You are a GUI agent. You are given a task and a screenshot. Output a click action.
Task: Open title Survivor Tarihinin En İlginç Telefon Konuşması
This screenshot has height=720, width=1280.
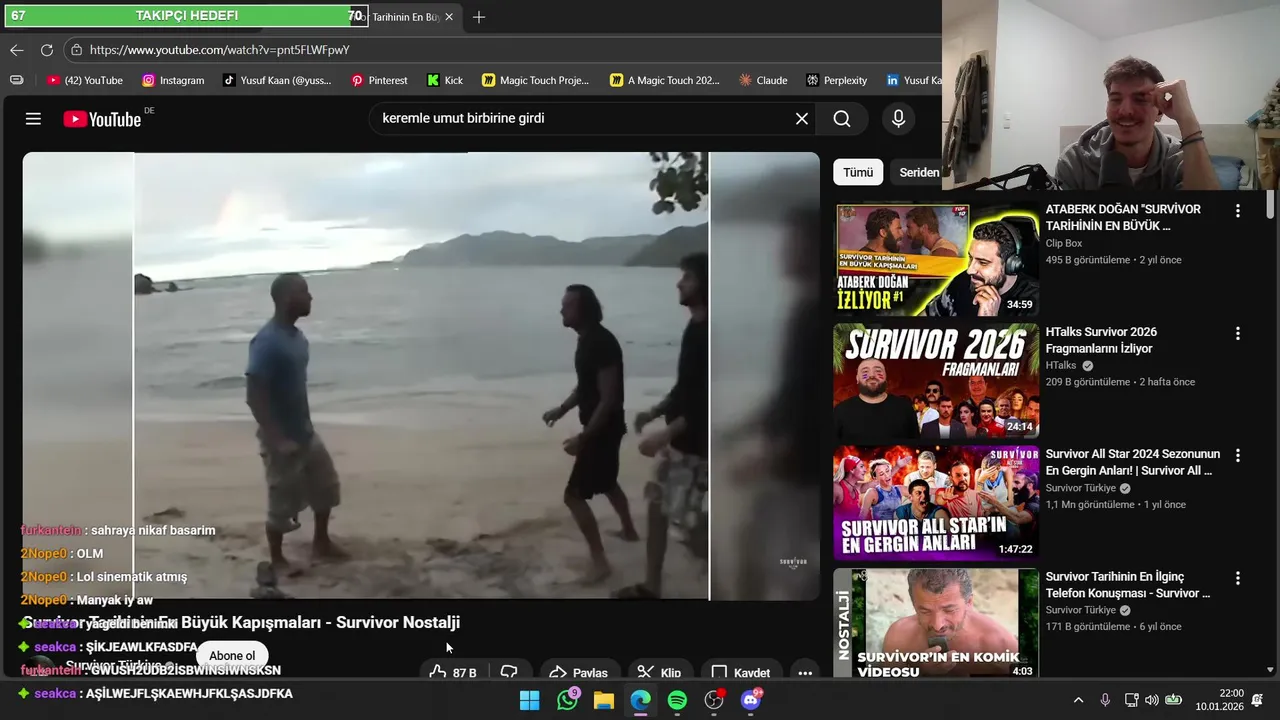click(x=1128, y=585)
